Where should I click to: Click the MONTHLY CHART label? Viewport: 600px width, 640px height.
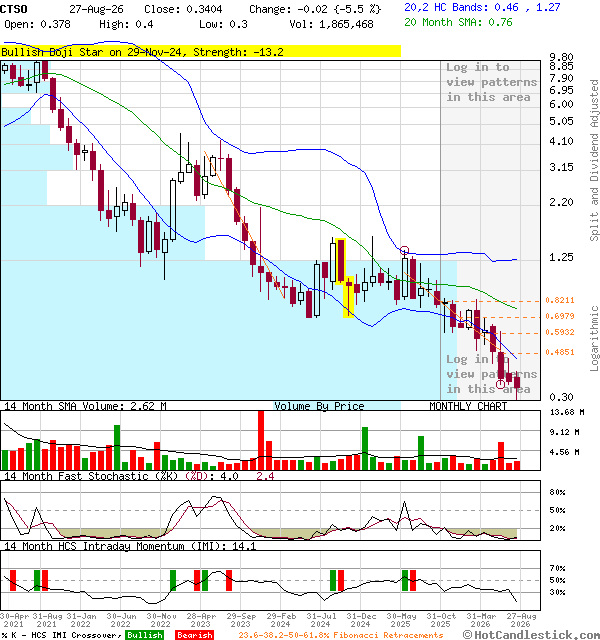pyautogui.click(x=468, y=406)
